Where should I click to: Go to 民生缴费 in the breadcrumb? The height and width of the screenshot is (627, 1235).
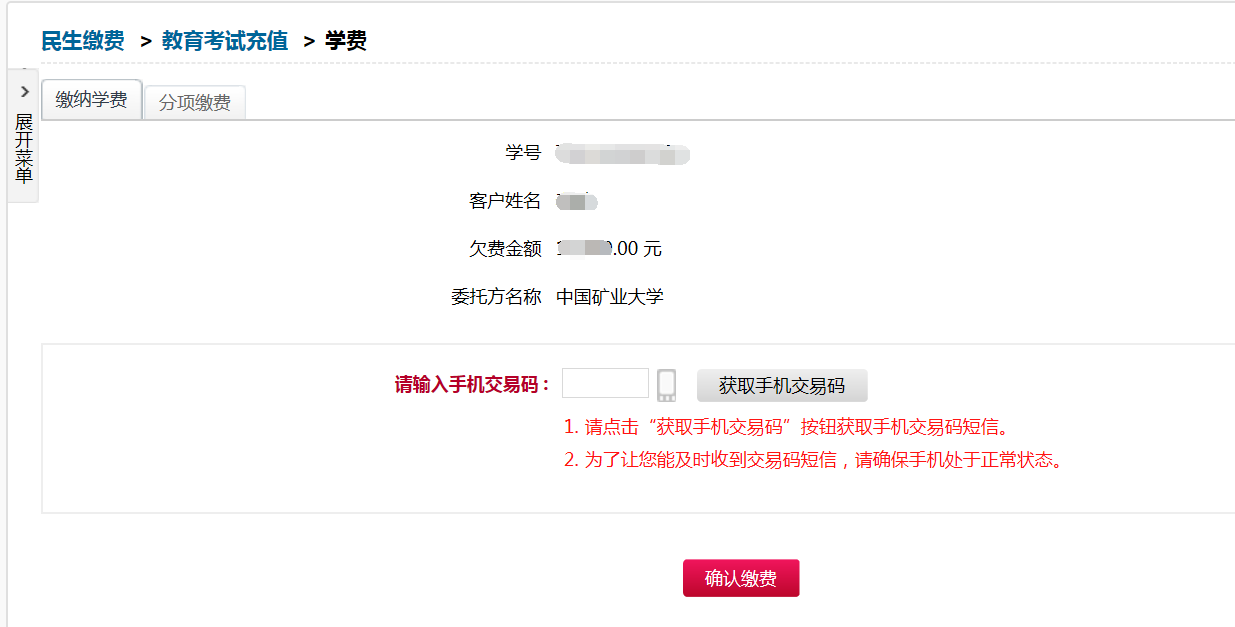tap(83, 41)
